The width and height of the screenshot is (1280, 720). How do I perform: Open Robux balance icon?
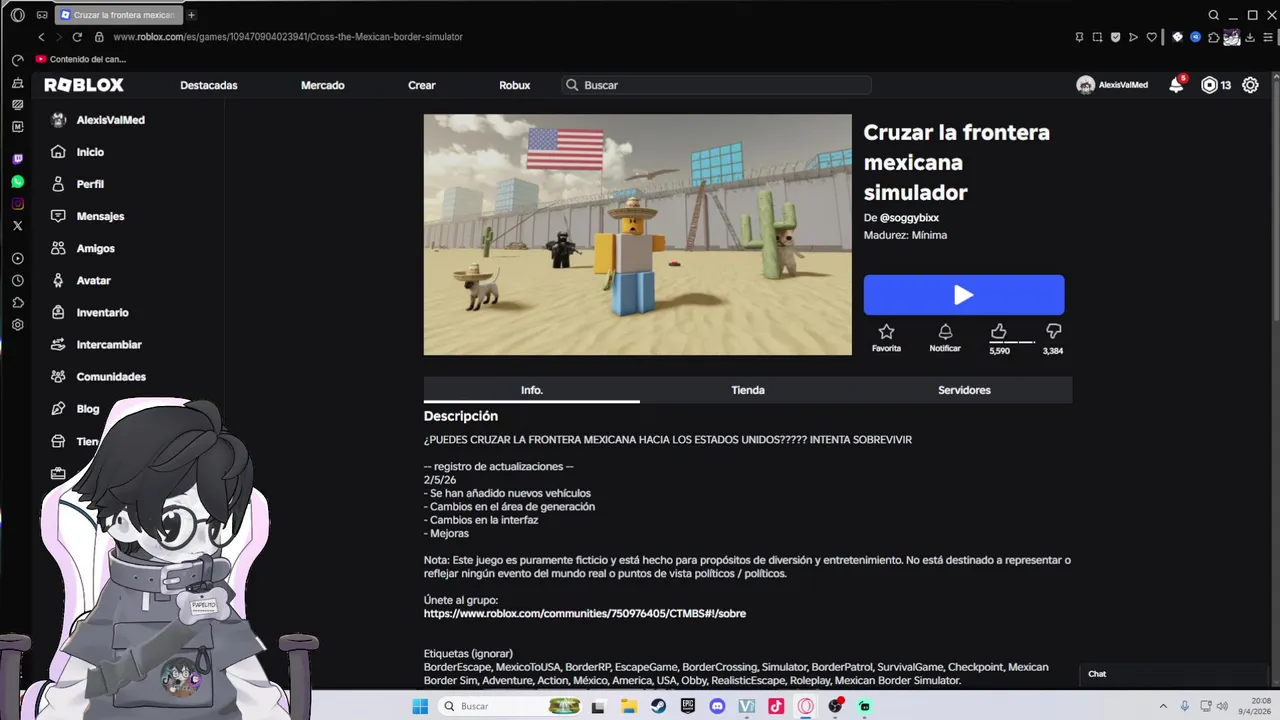coord(1209,85)
